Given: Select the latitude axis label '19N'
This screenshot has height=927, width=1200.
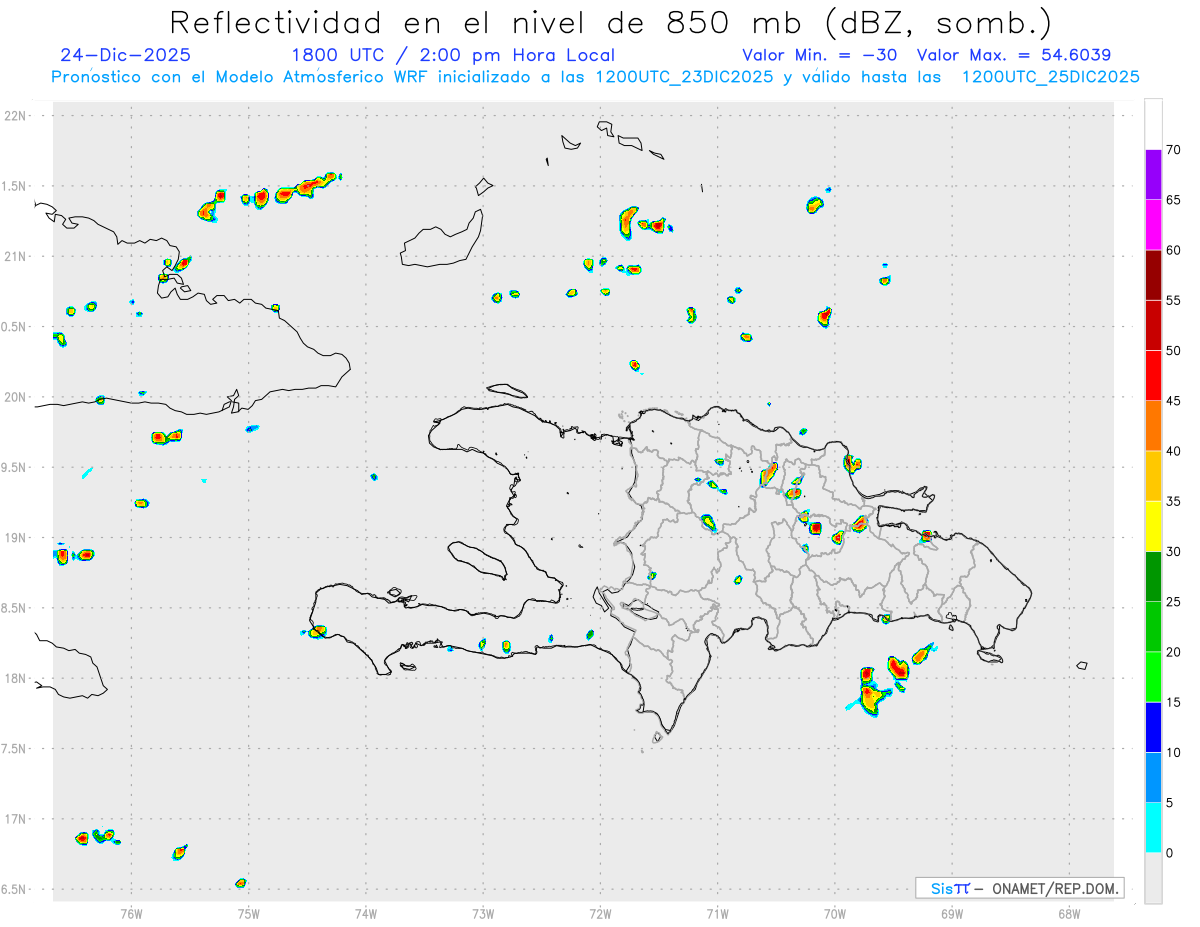Looking at the screenshot, I should [17, 537].
